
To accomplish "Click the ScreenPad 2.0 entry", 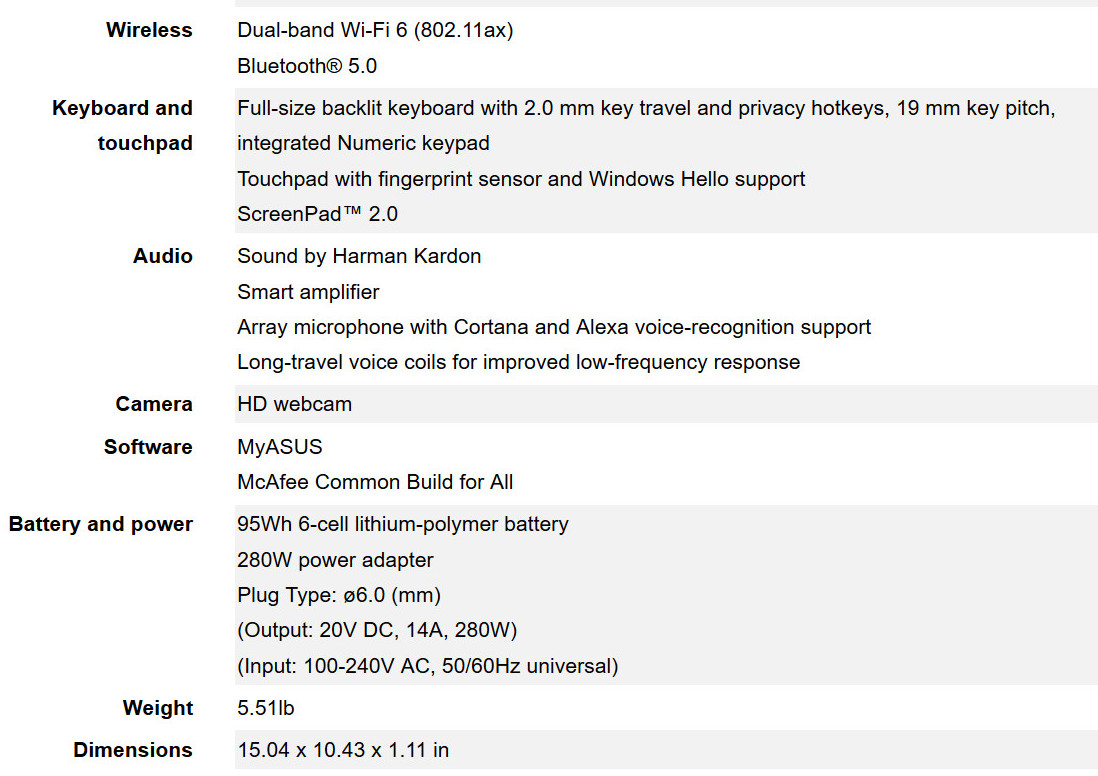I will 317,214.
